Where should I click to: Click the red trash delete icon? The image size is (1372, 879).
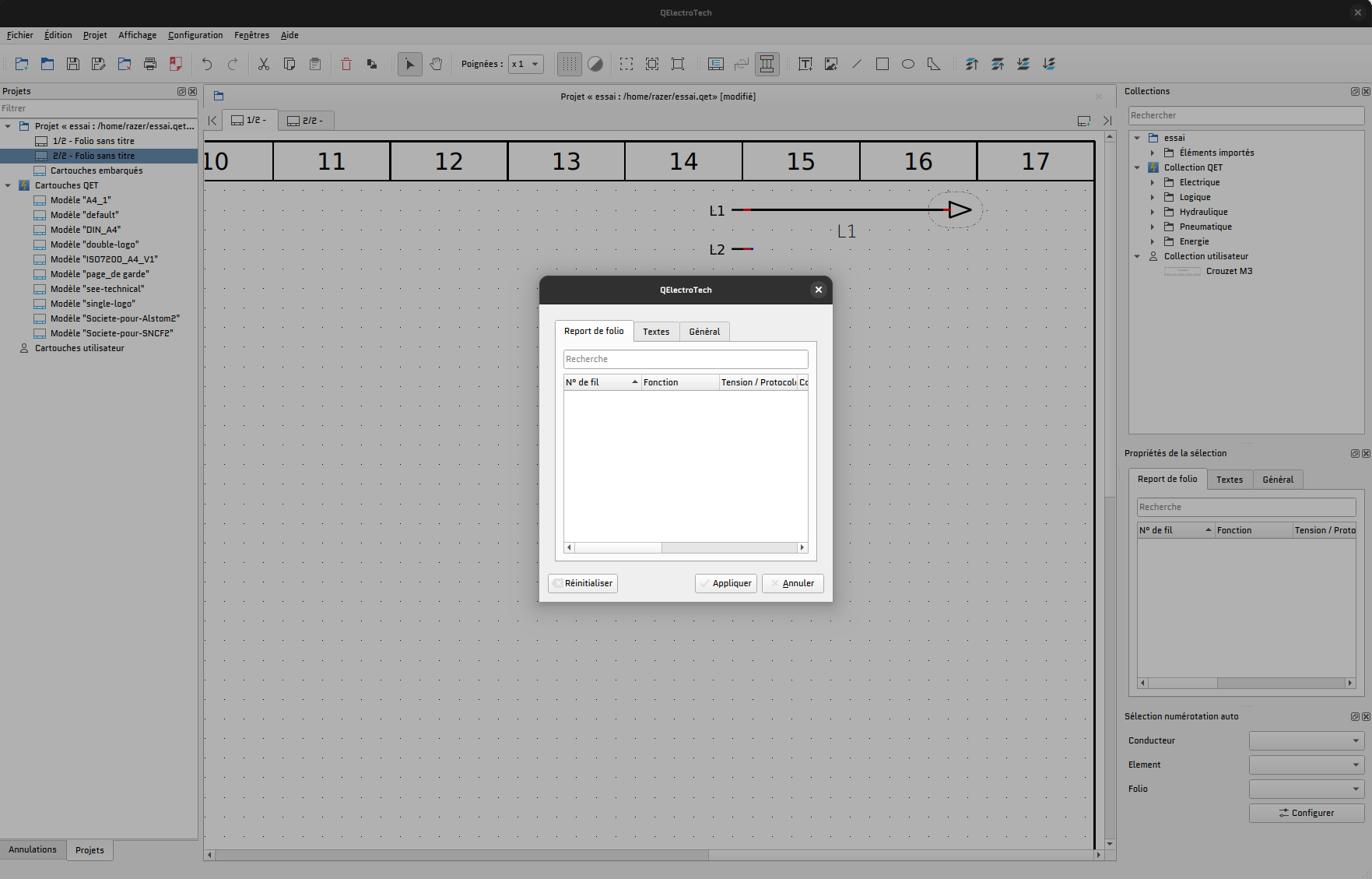click(346, 64)
